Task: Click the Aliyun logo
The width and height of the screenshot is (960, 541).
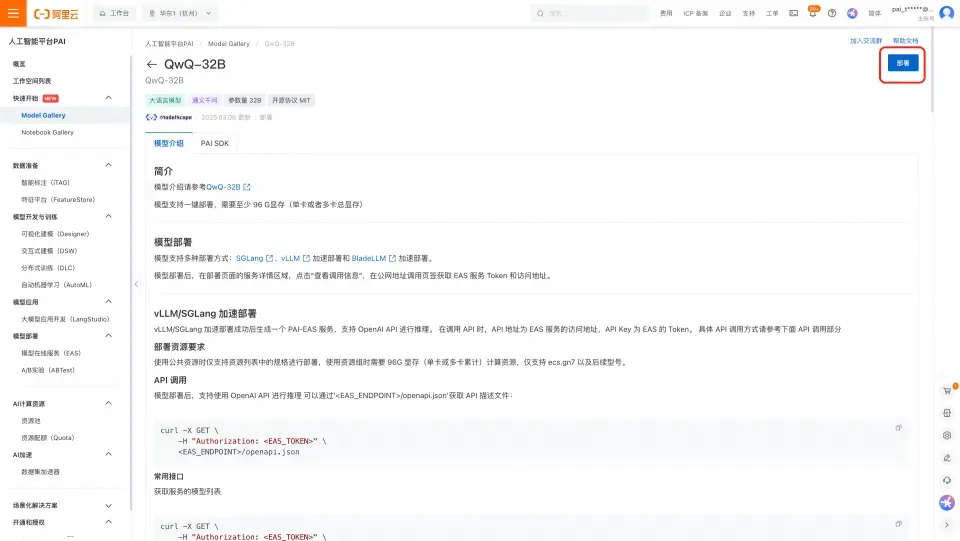Action: [x=56, y=13]
